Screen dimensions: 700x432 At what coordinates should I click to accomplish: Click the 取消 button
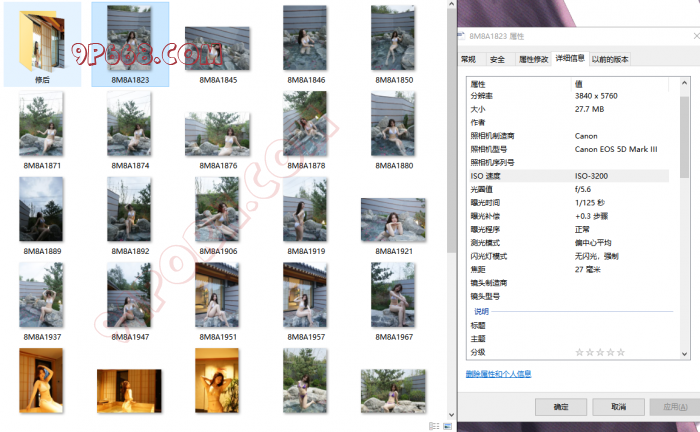pos(618,407)
